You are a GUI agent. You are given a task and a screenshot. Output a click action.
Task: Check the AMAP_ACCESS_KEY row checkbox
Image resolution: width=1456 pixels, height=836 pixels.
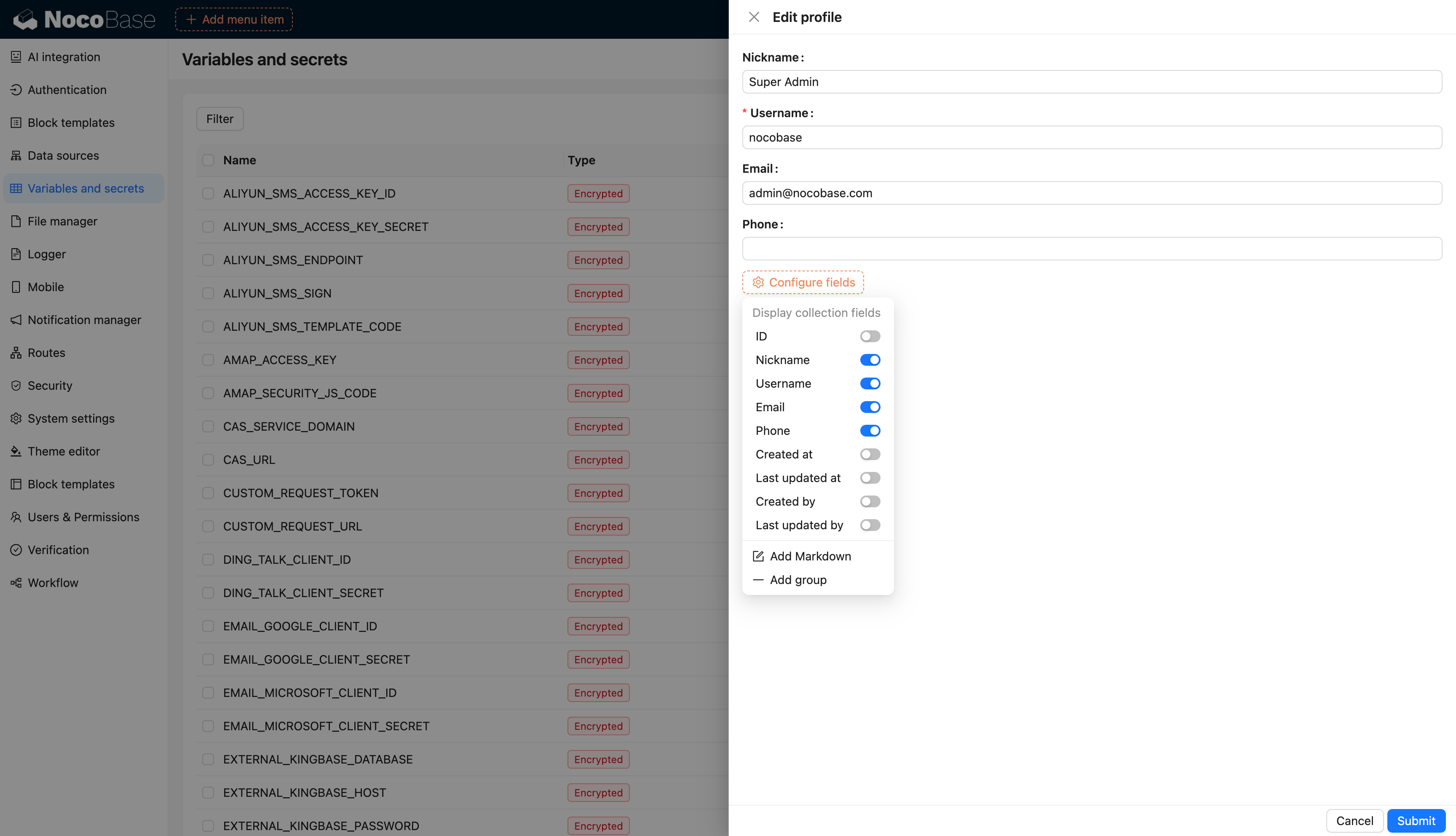click(x=208, y=360)
